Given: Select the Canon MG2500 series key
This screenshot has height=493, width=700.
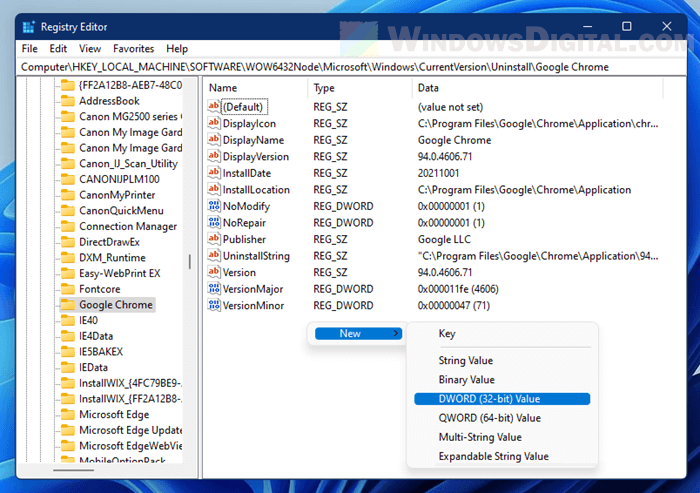Looking at the screenshot, I should 130,117.
